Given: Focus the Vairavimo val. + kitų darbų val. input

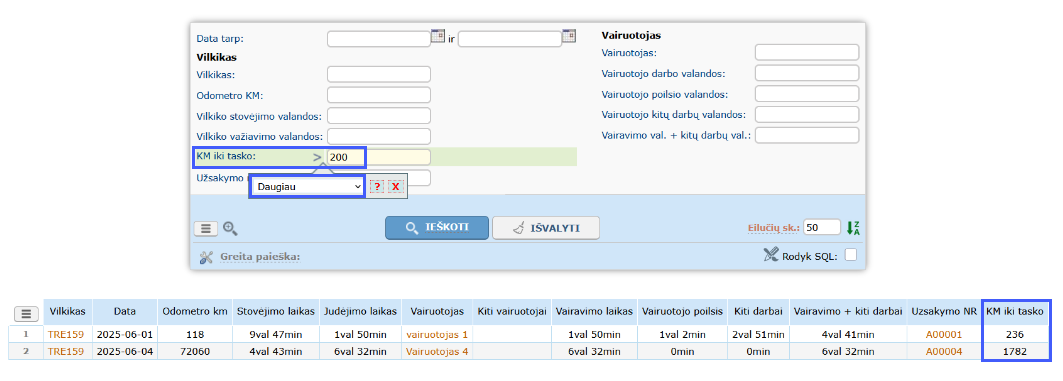Looking at the screenshot, I should pos(807,136).
